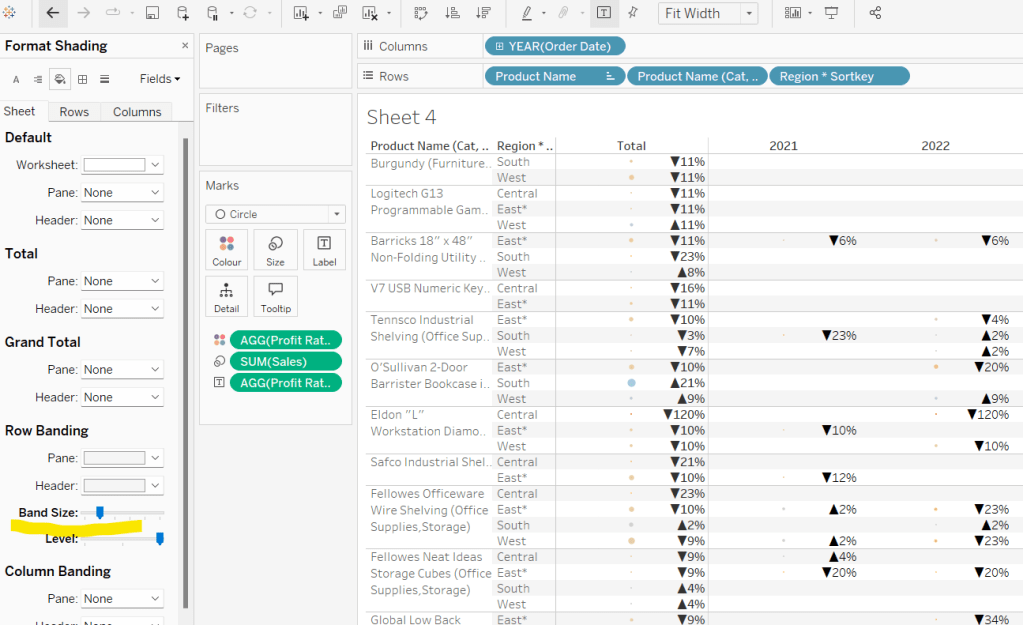Click the Tooltip button on the Marks card
Viewport: 1023px width, 625px height.
(275, 297)
